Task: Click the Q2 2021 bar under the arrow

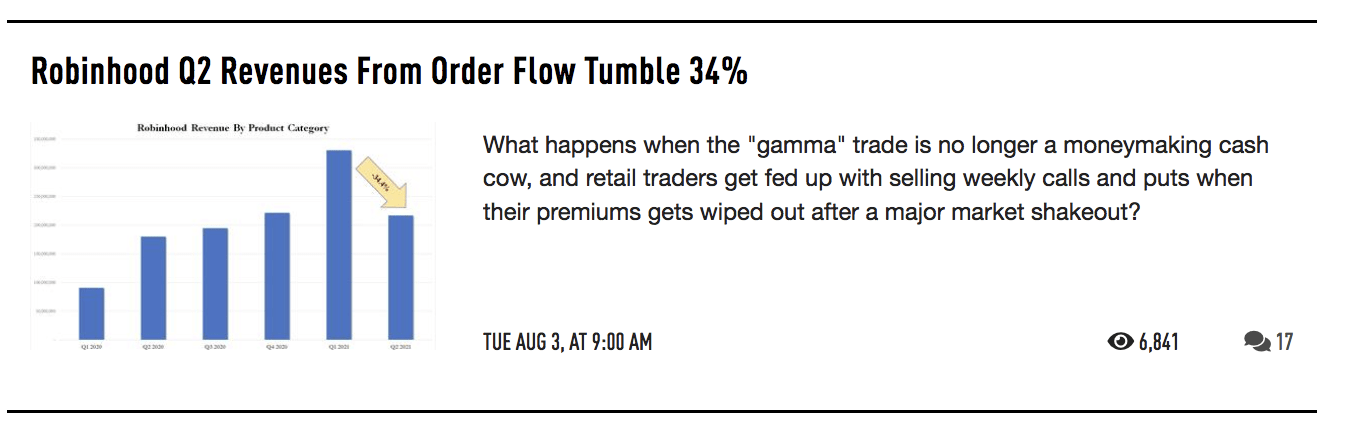Action: click(400, 277)
